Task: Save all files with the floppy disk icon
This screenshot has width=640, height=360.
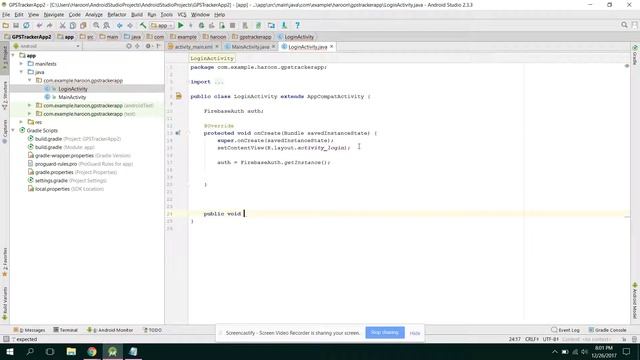Action: [x=16, y=25]
